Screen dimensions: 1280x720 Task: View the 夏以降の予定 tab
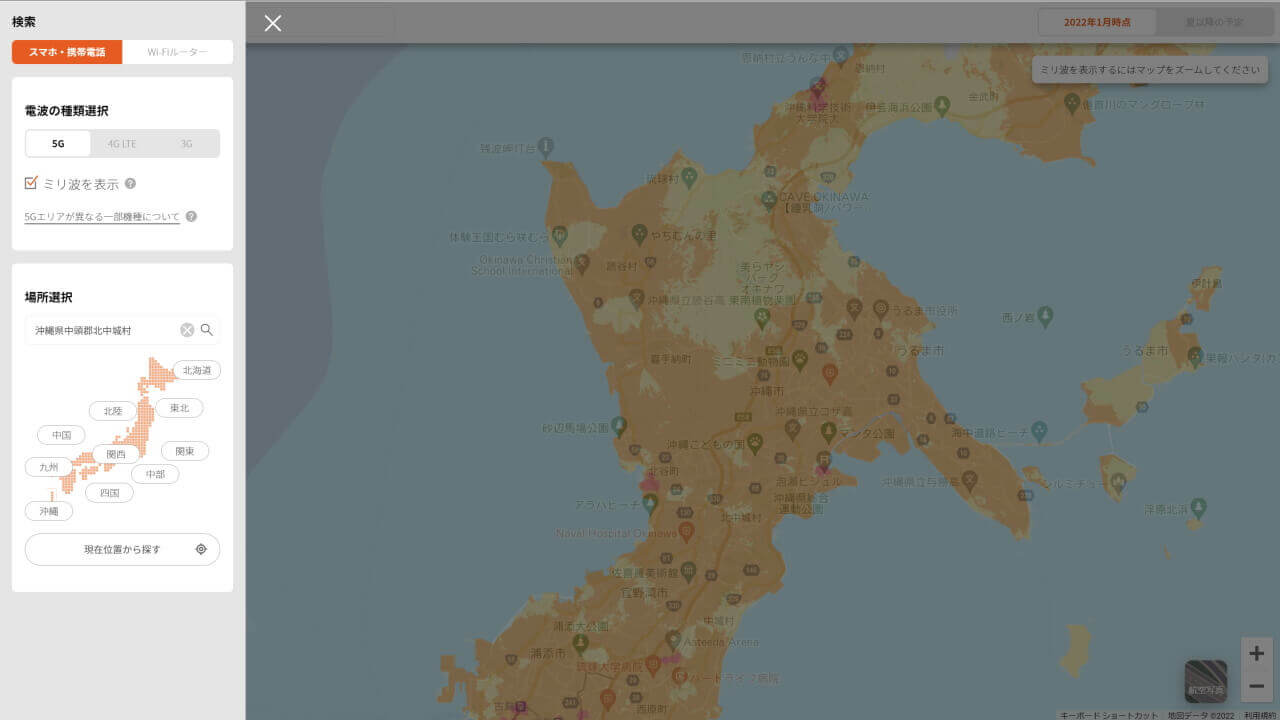pos(1216,20)
